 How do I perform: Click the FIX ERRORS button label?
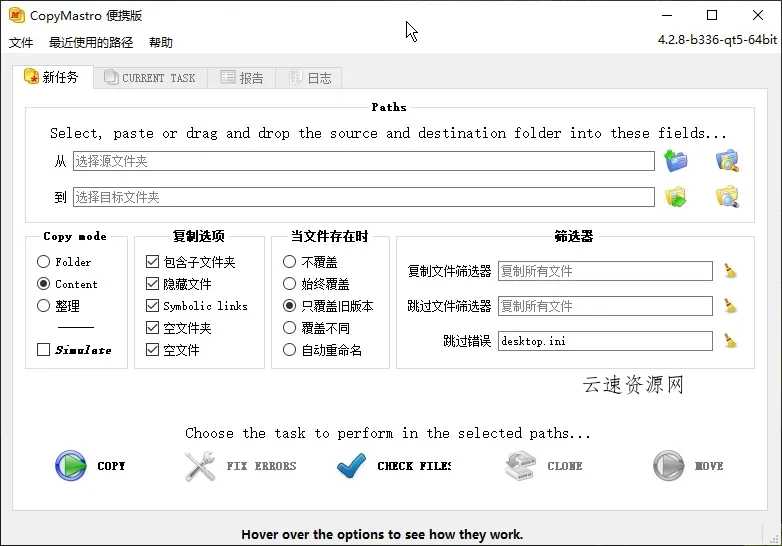point(261,466)
